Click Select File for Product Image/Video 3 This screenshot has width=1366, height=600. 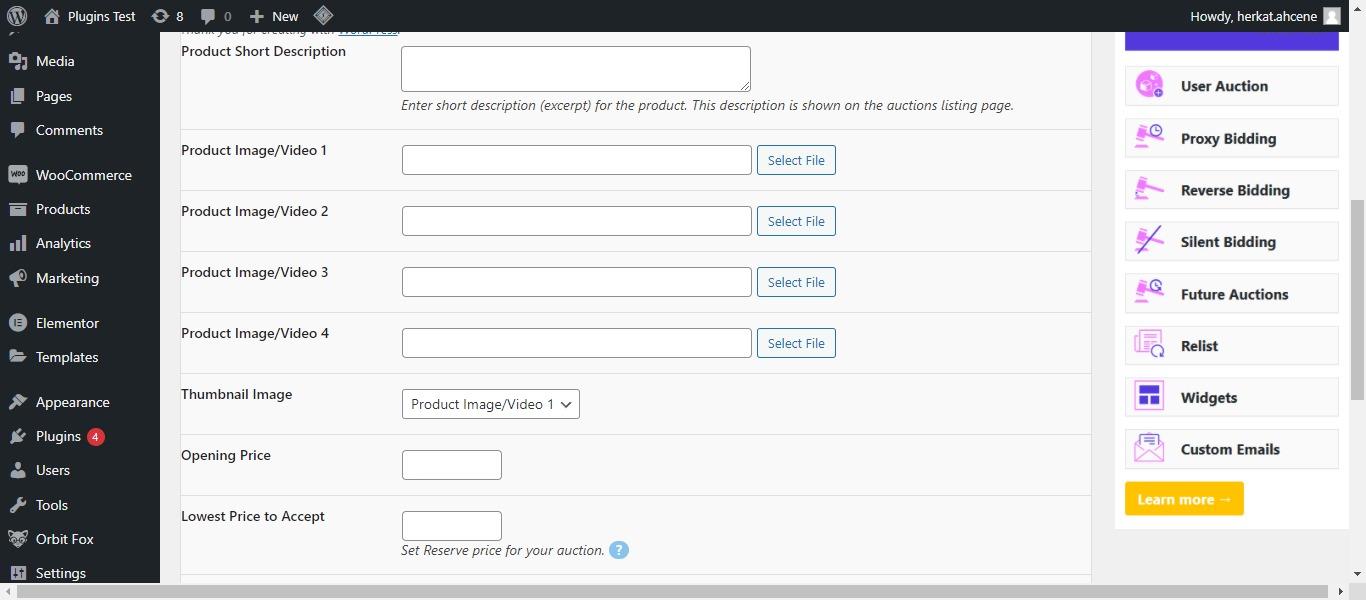coord(796,282)
